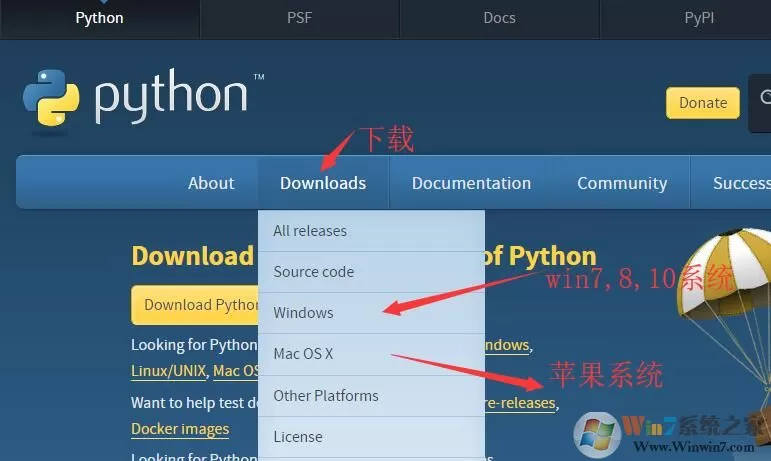
Task: Open the Community menu
Action: (x=622, y=183)
